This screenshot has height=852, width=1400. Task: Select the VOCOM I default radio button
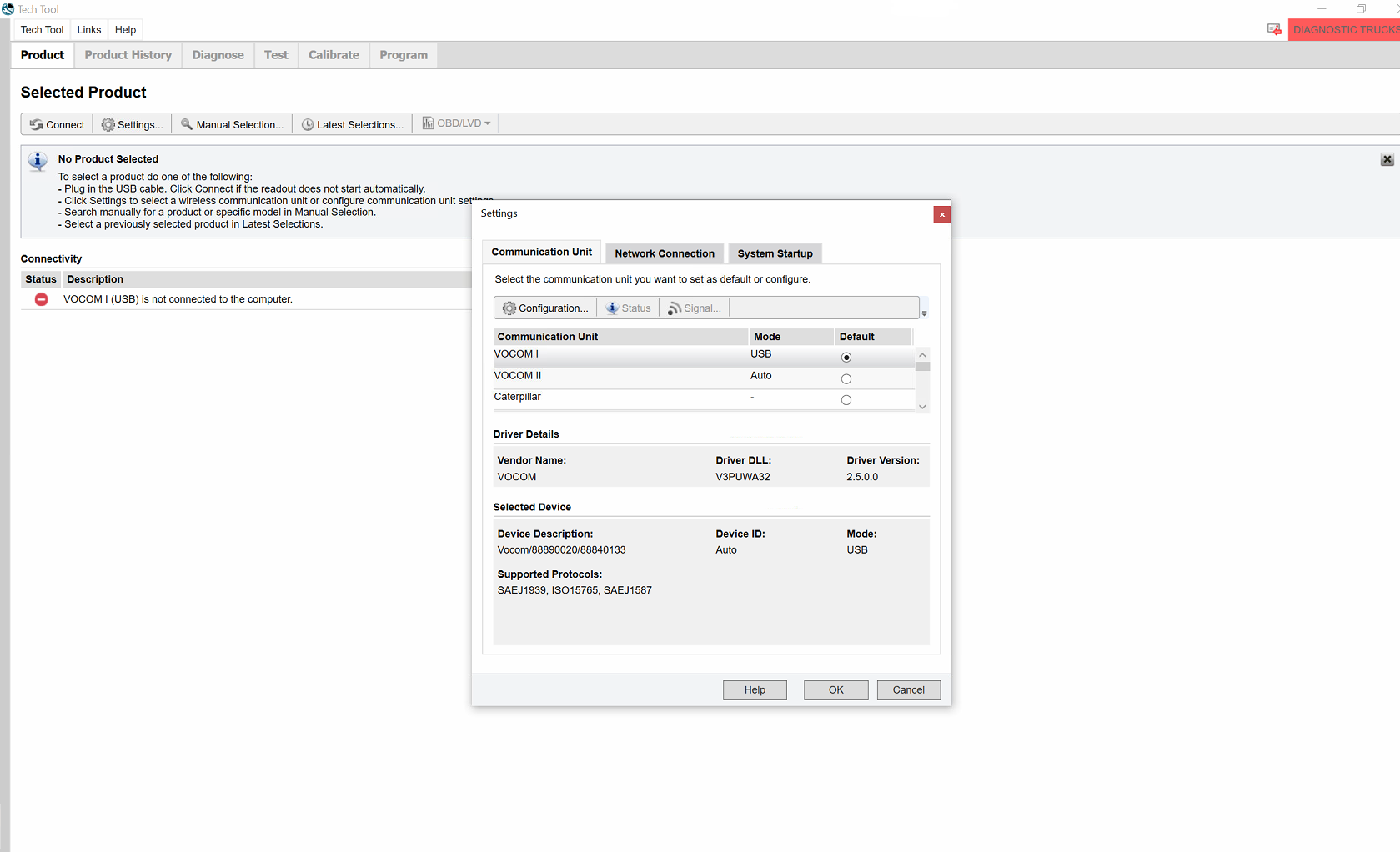846,356
